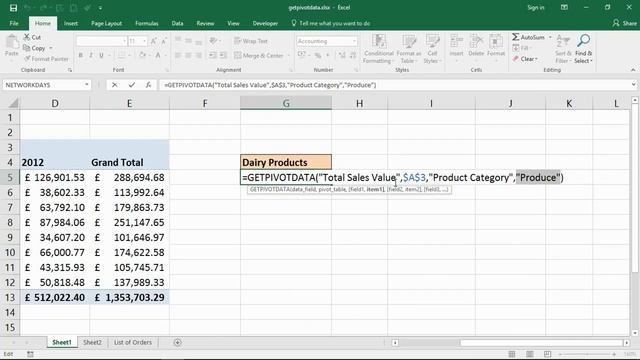Click Dairy Products cell

[286, 162]
